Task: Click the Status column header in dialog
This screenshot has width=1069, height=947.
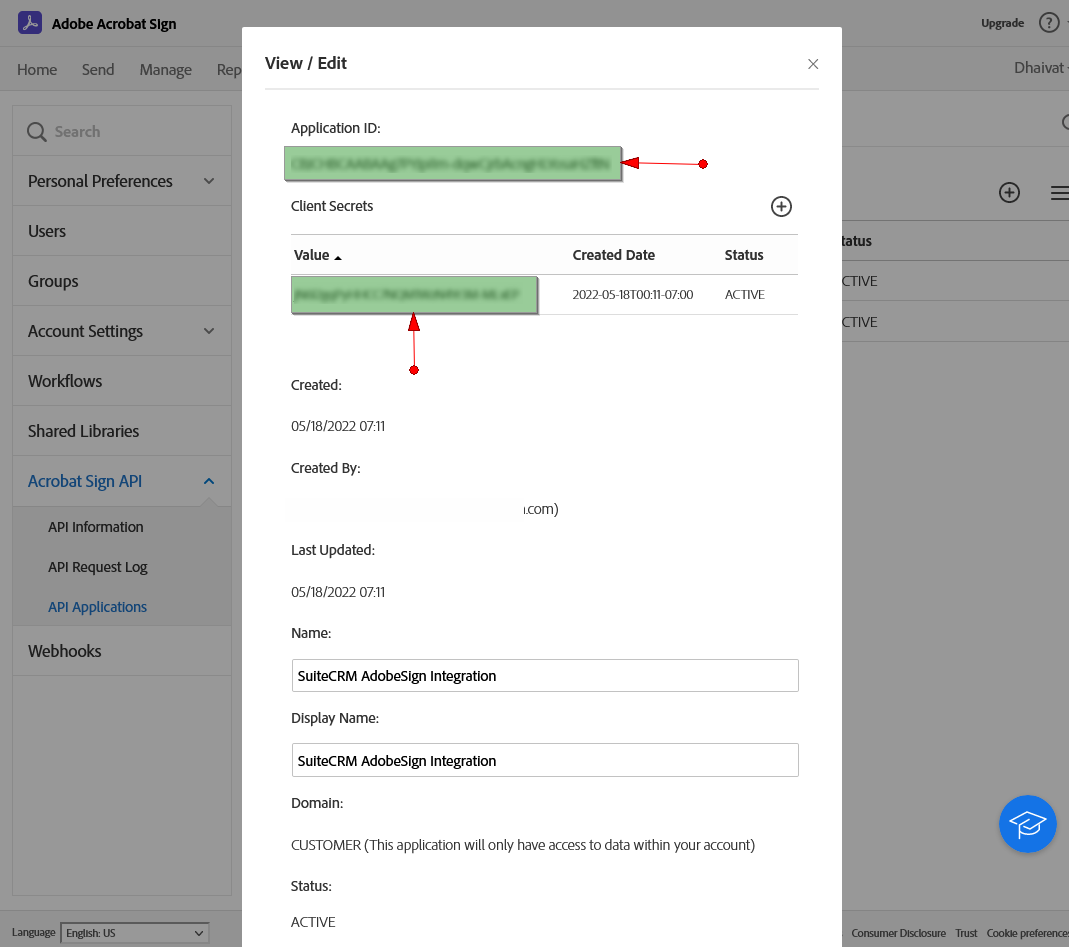Action: click(744, 255)
